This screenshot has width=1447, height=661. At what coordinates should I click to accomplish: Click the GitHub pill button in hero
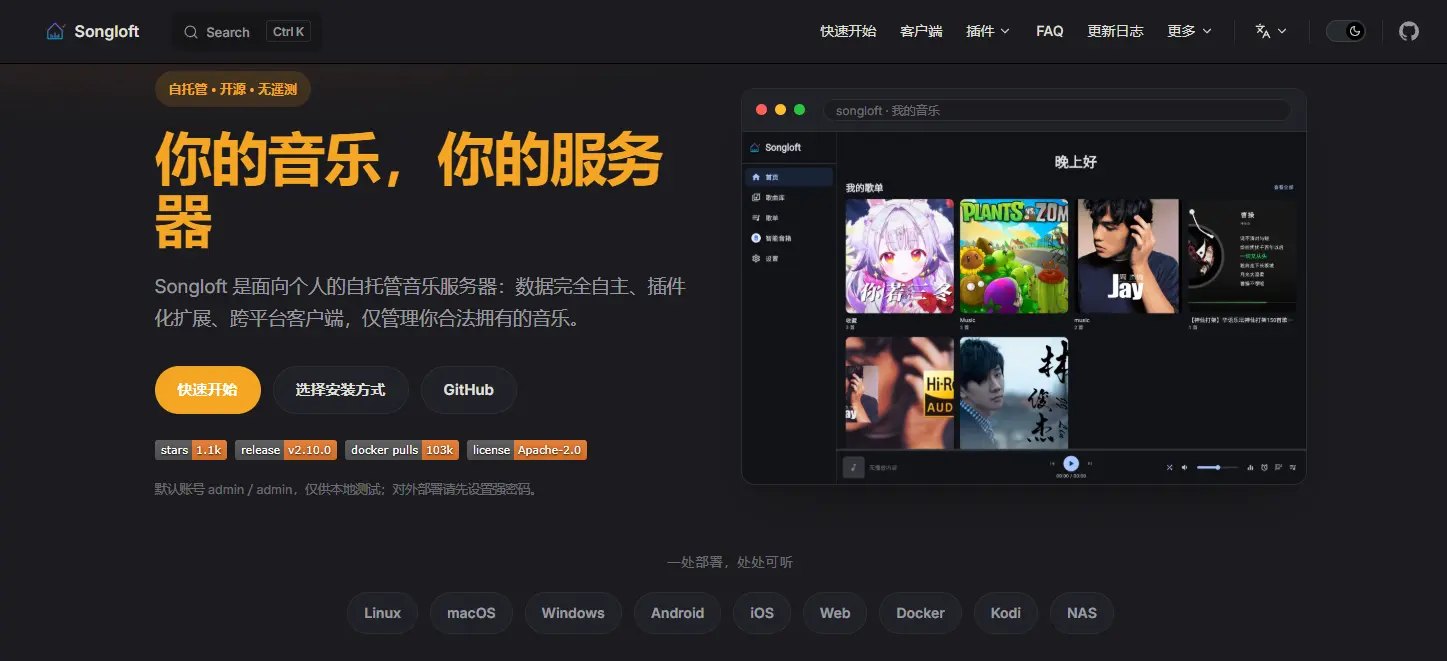pos(469,390)
